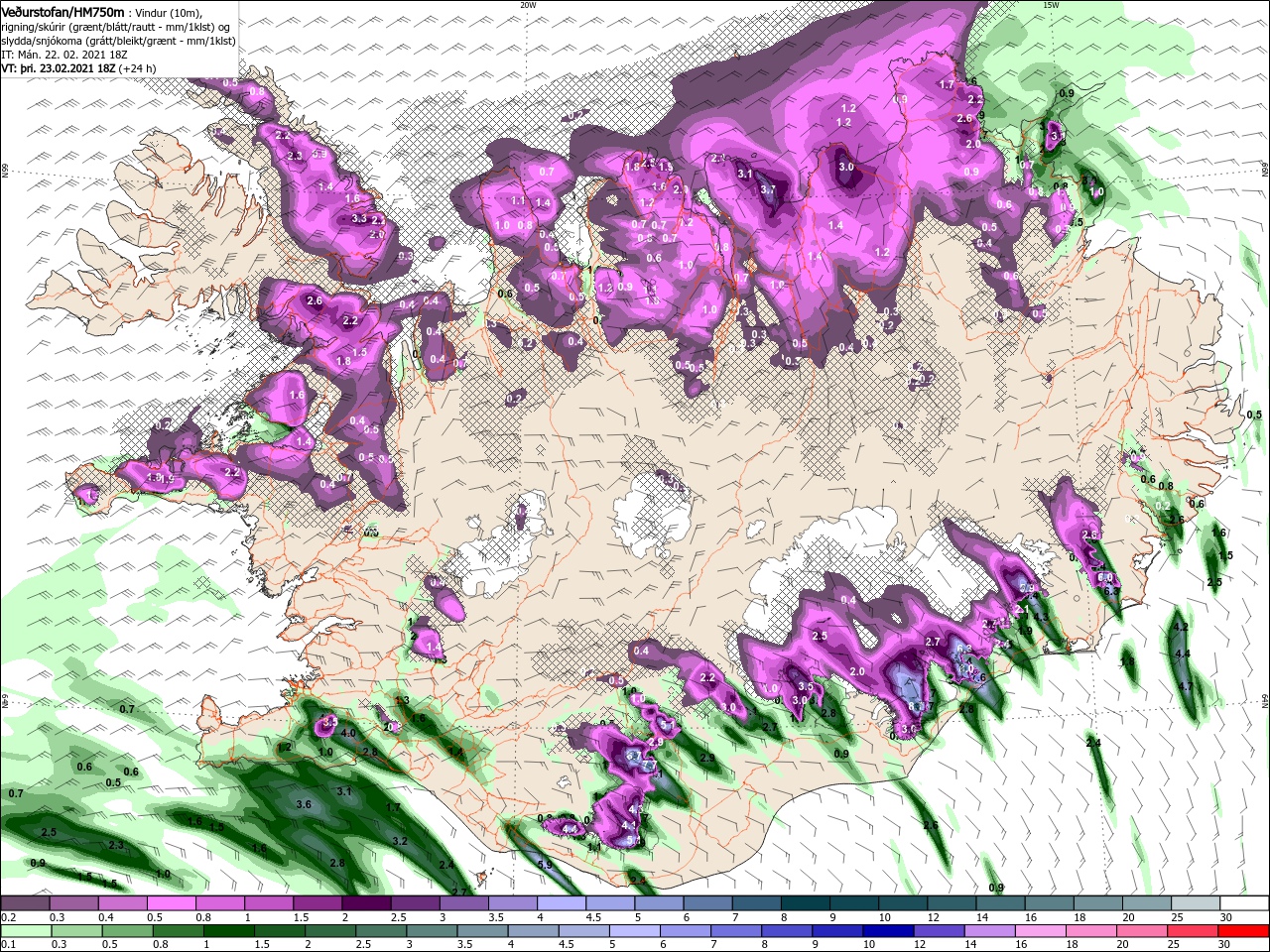1270x952 pixels.
Task: Click the white 30 mm snow swatch
Action: (1245, 903)
